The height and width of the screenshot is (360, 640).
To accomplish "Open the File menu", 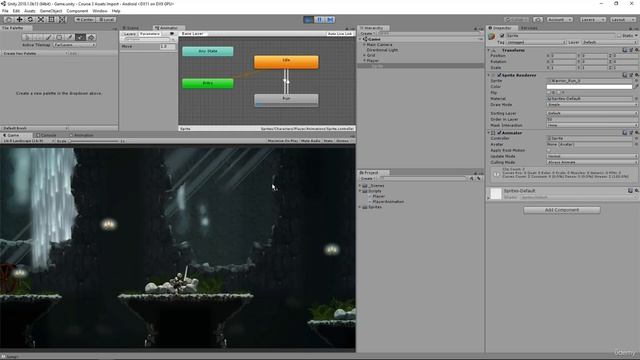I will point(5,11).
